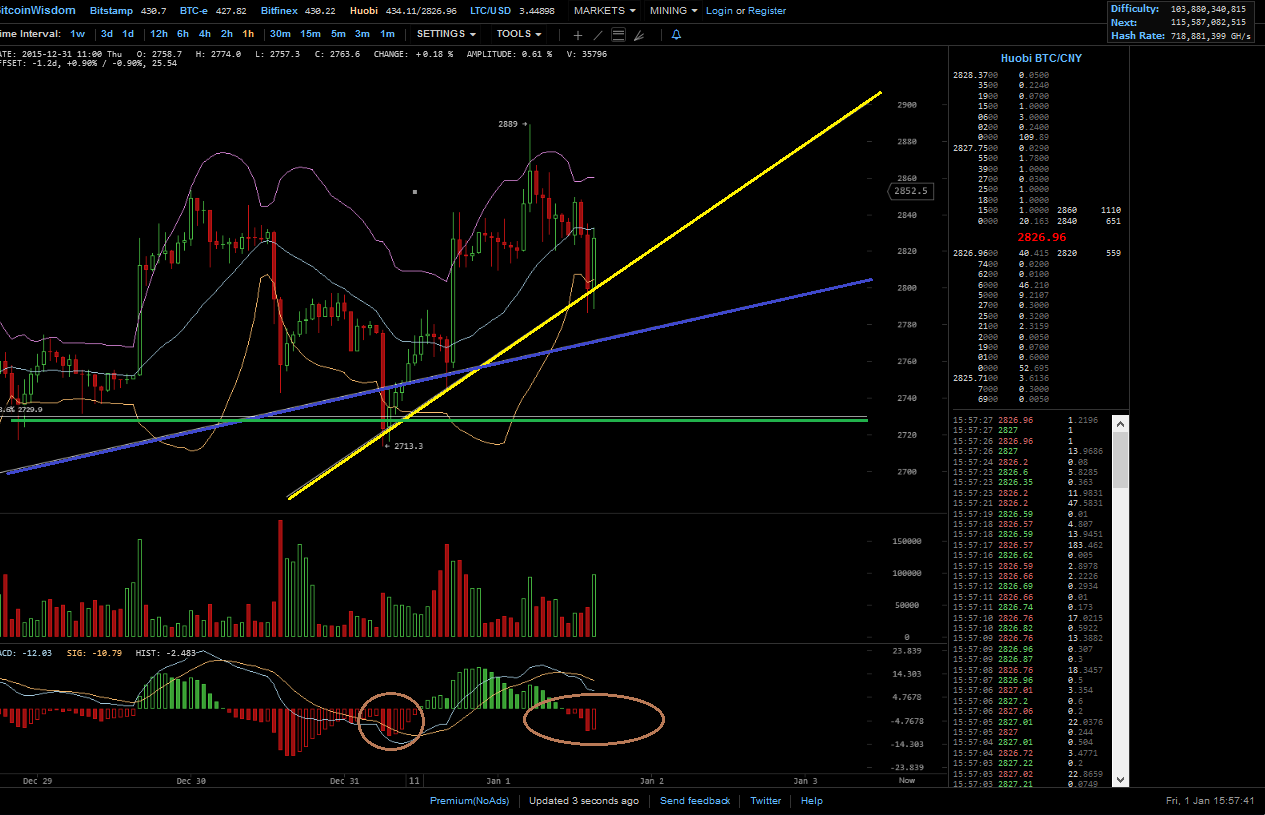1265x815 pixels.
Task: Click the 'Dec 30' date on time axis
Action: click(190, 780)
